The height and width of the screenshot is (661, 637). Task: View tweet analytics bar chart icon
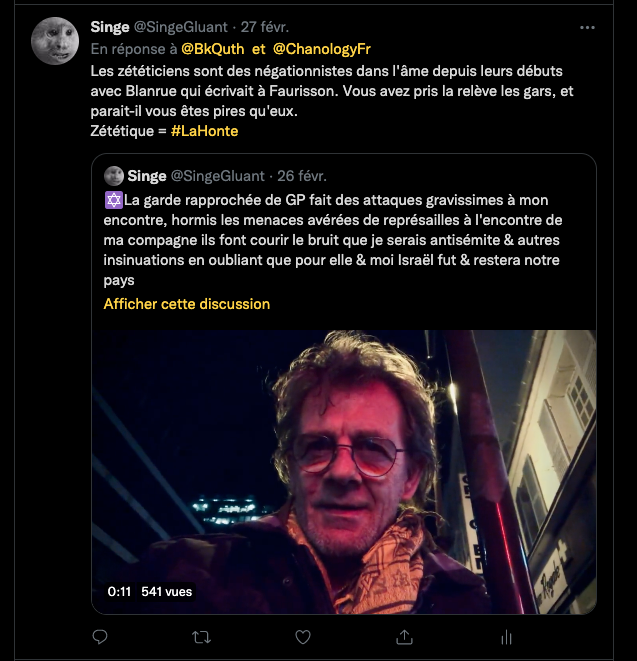(507, 636)
